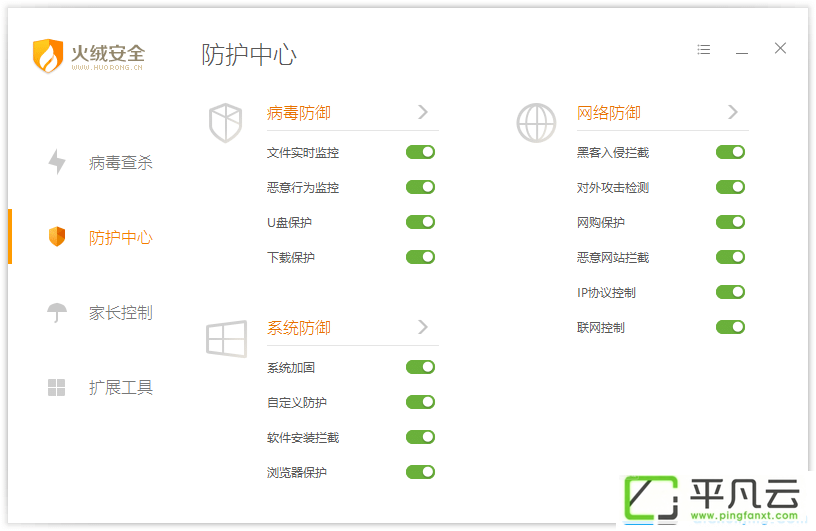Click the 浏览器保护 label
The width and height of the screenshot is (816, 531).
coord(297,472)
